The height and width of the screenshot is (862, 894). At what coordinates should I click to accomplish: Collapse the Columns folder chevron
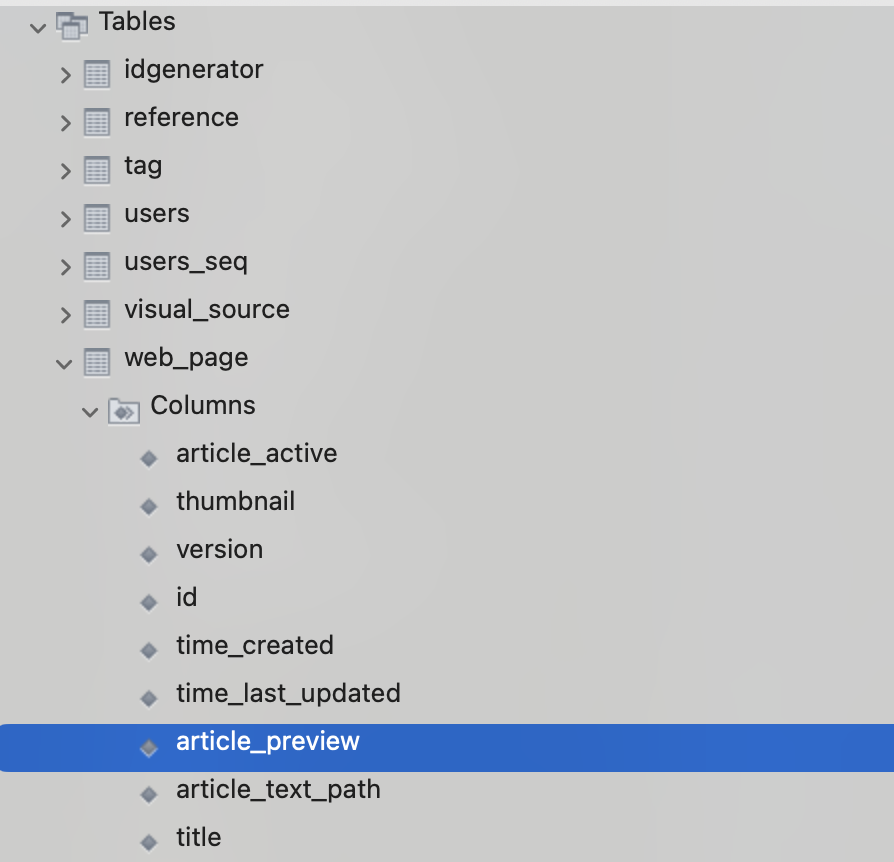(90, 411)
